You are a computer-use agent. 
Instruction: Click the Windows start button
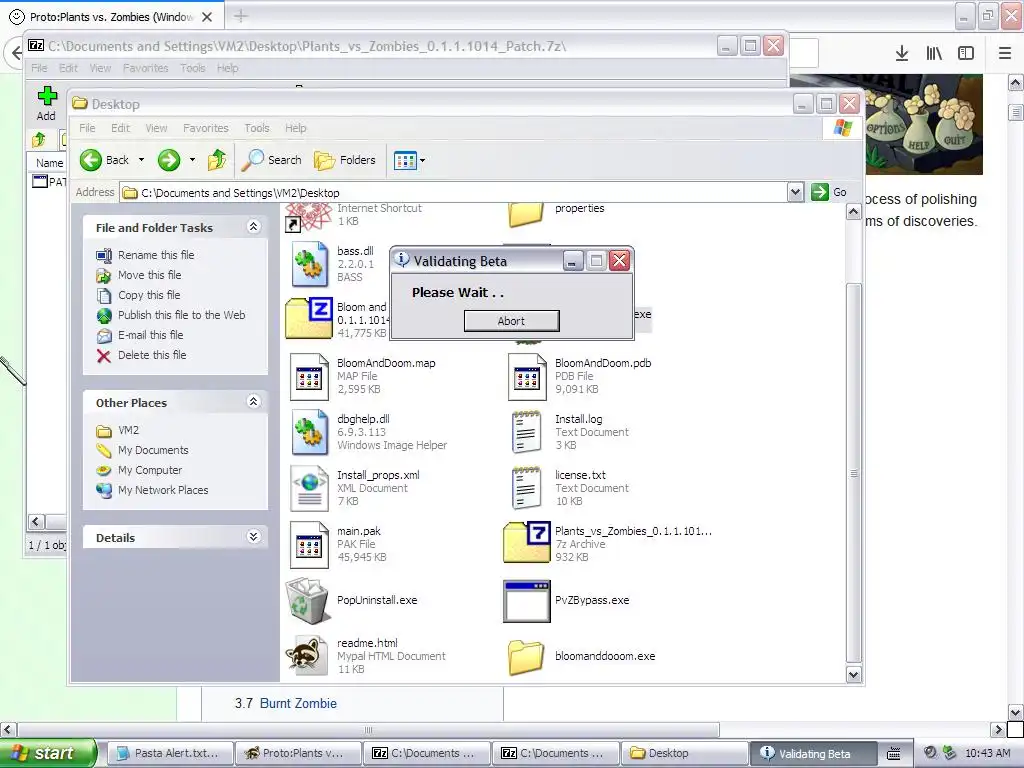tap(48, 753)
